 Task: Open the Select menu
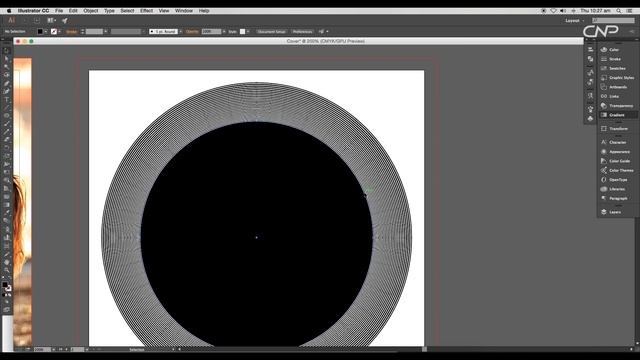tap(127, 11)
